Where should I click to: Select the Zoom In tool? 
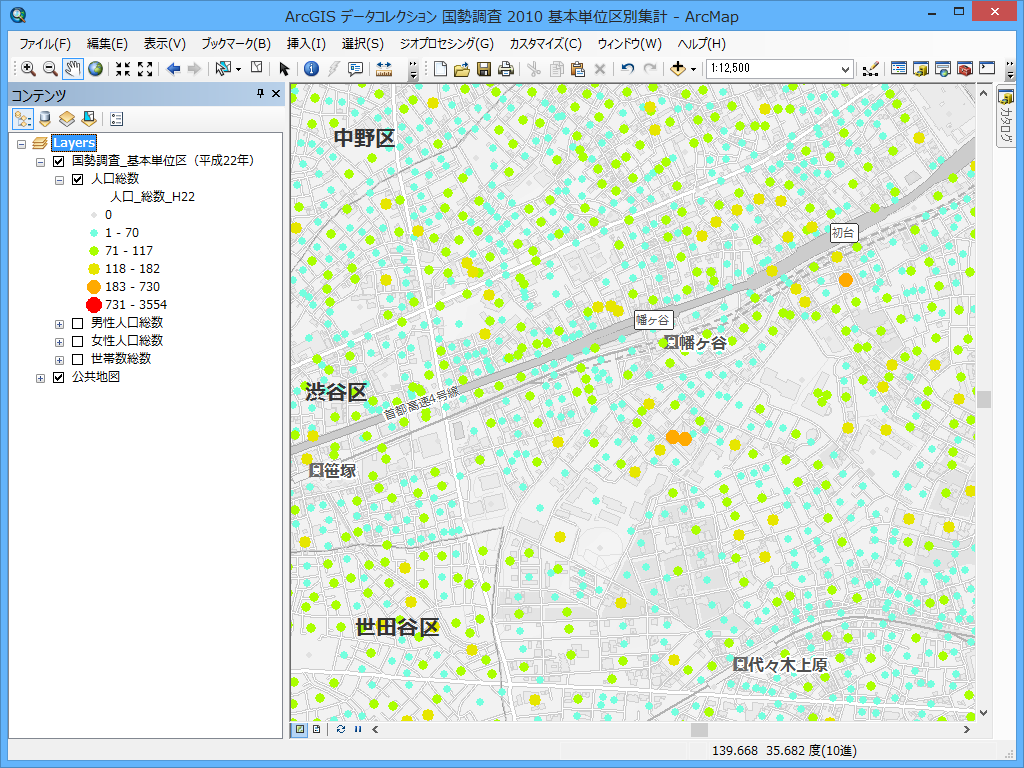[x=28, y=69]
